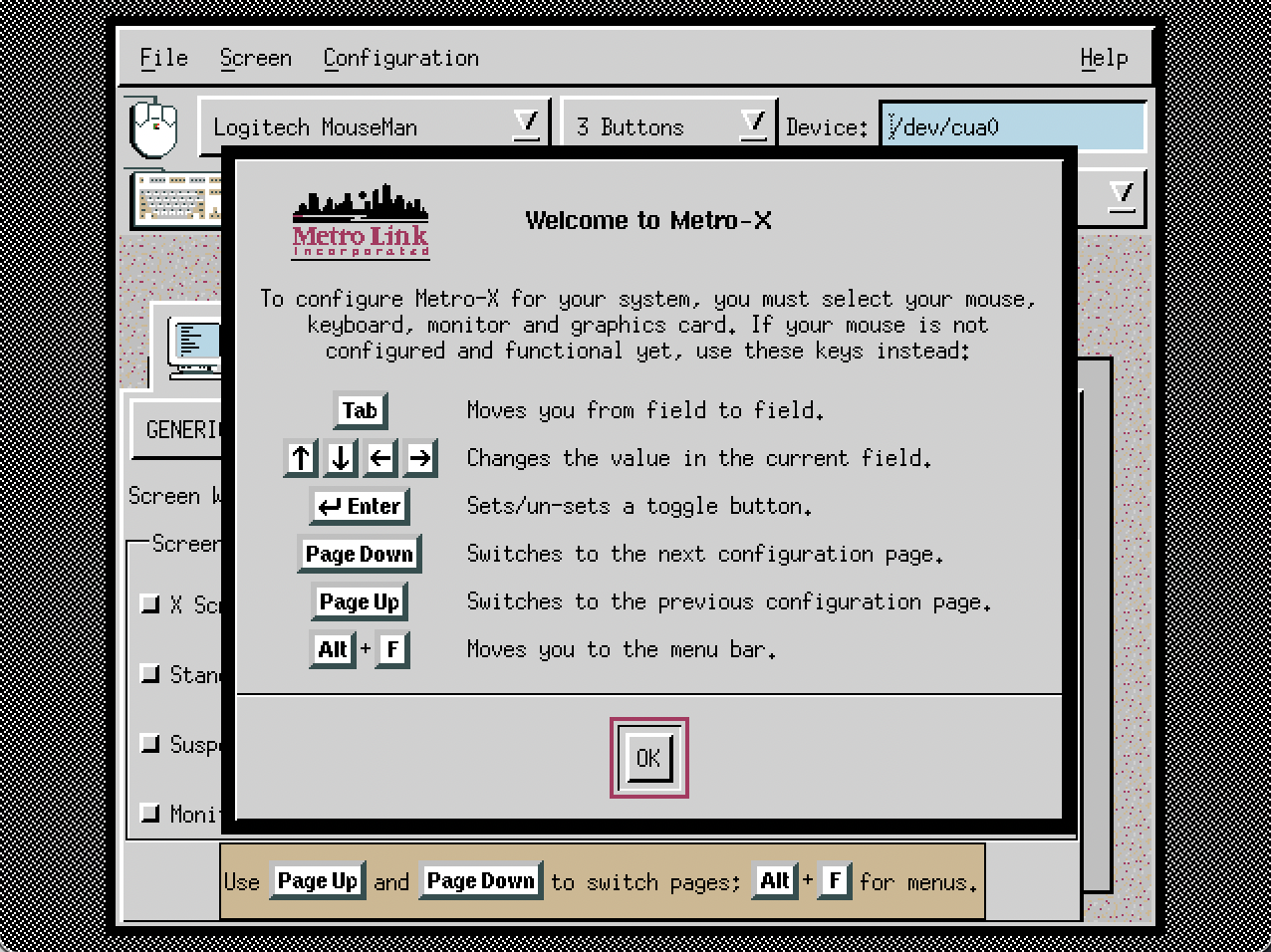Click the Metro Link logo in dialog

(361, 222)
